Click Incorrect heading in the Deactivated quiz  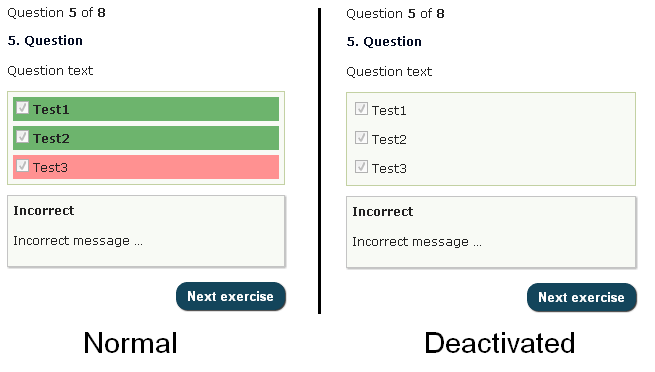coord(383,212)
